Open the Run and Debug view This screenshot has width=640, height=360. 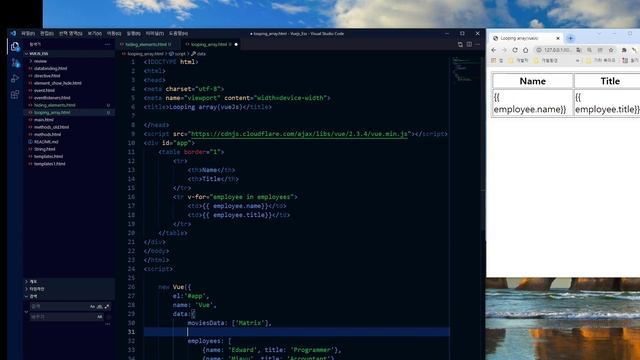click(15, 78)
